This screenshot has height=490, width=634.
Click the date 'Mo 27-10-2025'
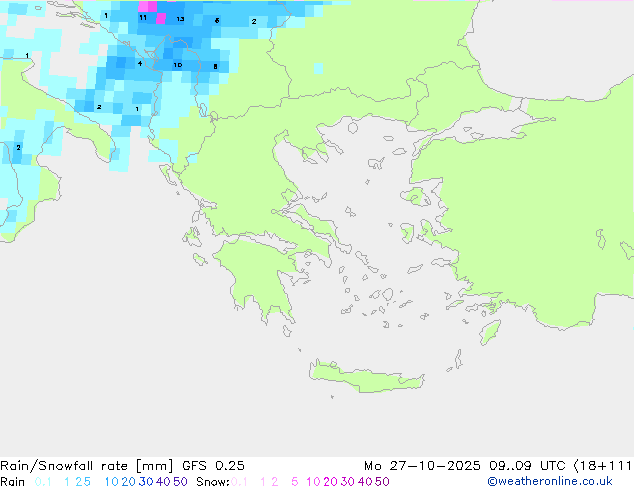pyautogui.click(x=422, y=466)
